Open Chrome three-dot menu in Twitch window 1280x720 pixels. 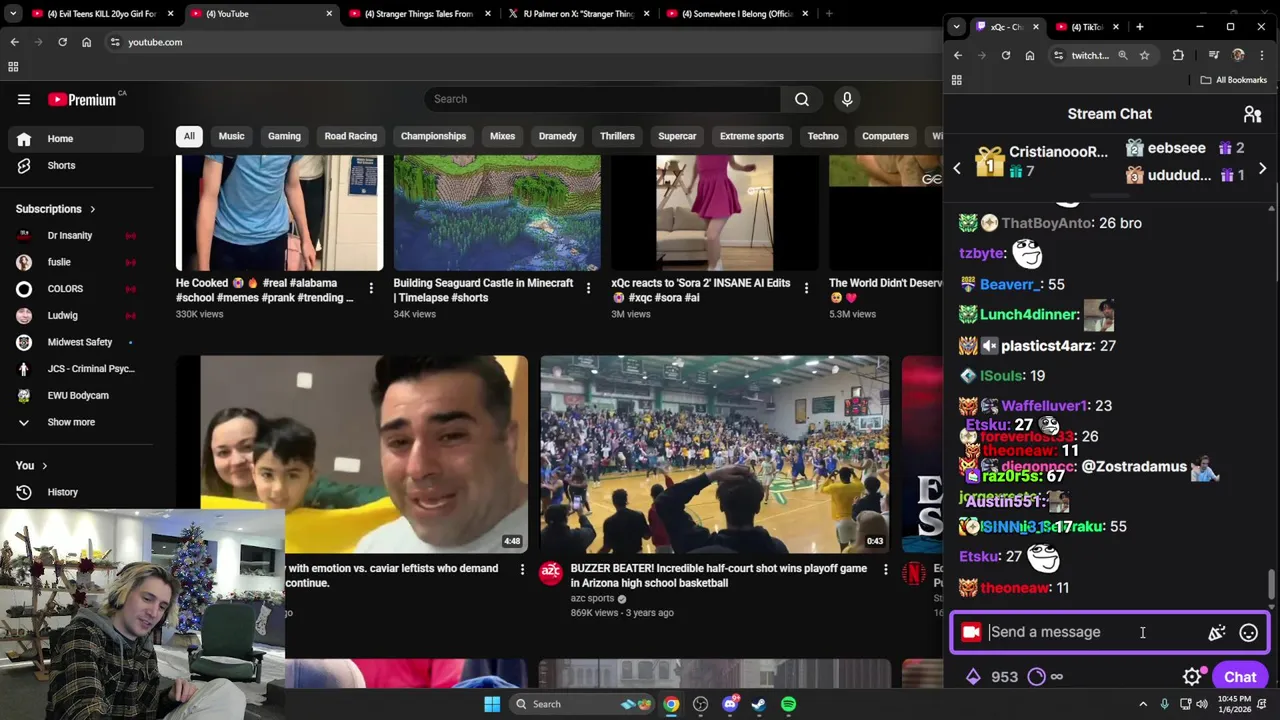coord(1262,55)
